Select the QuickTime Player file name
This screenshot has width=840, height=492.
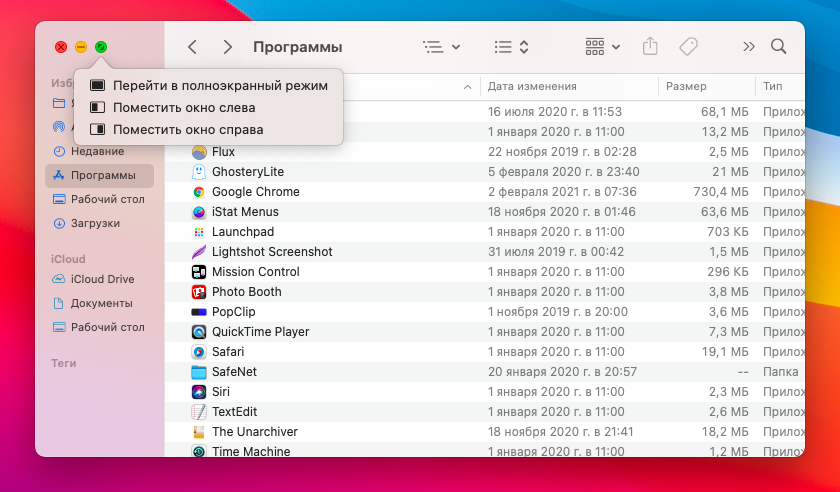point(260,332)
